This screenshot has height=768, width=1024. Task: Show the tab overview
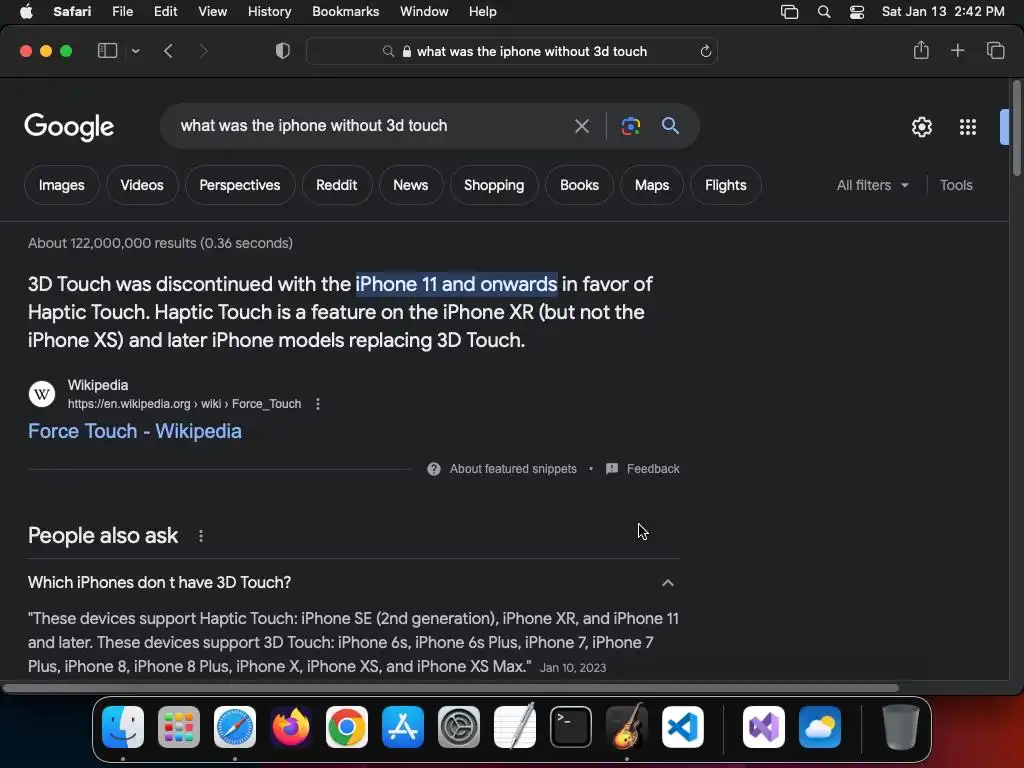(995, 50)
